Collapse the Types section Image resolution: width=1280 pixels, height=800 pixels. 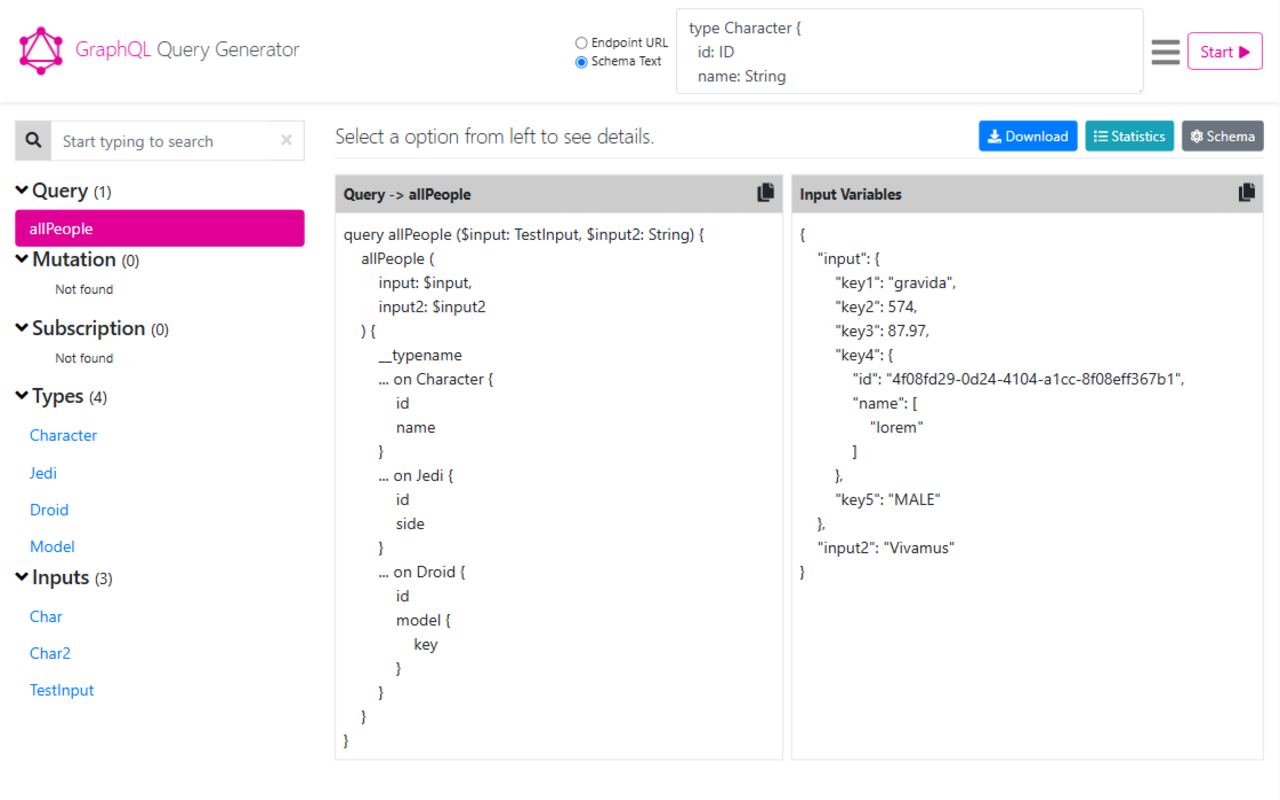coord(21,396)
